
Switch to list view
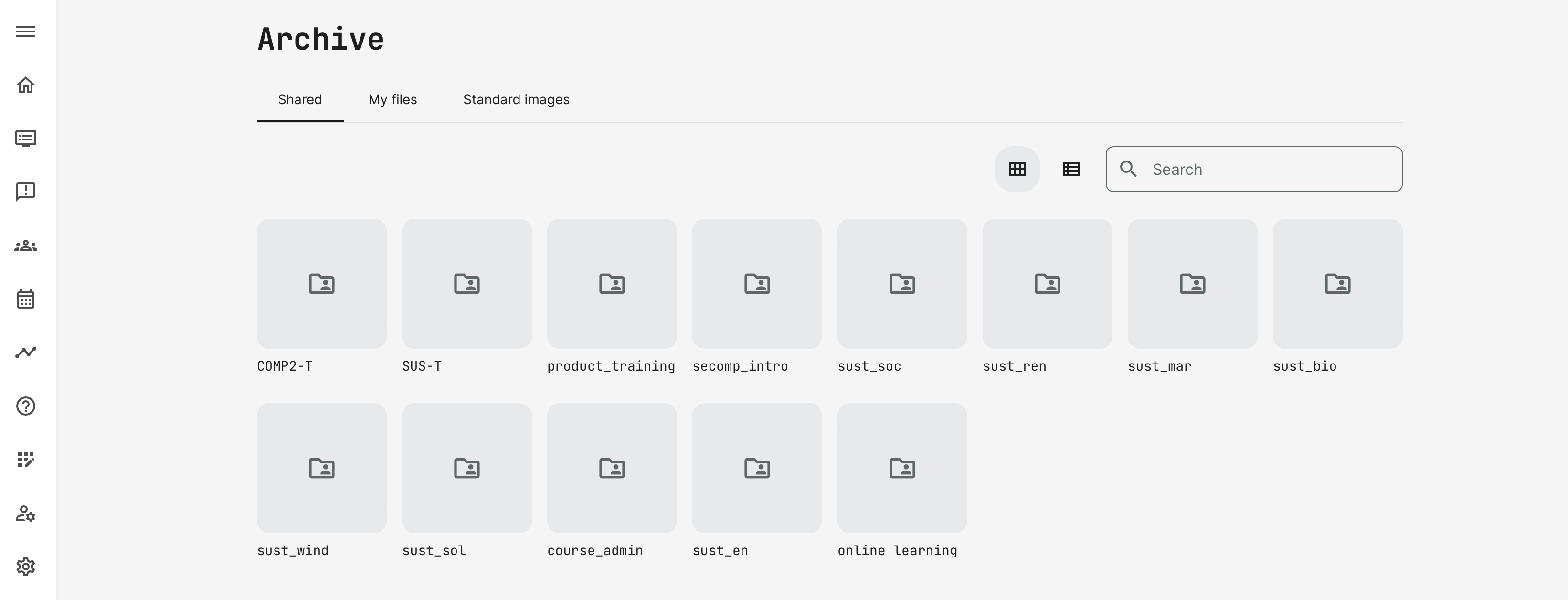coord(1071,169)
